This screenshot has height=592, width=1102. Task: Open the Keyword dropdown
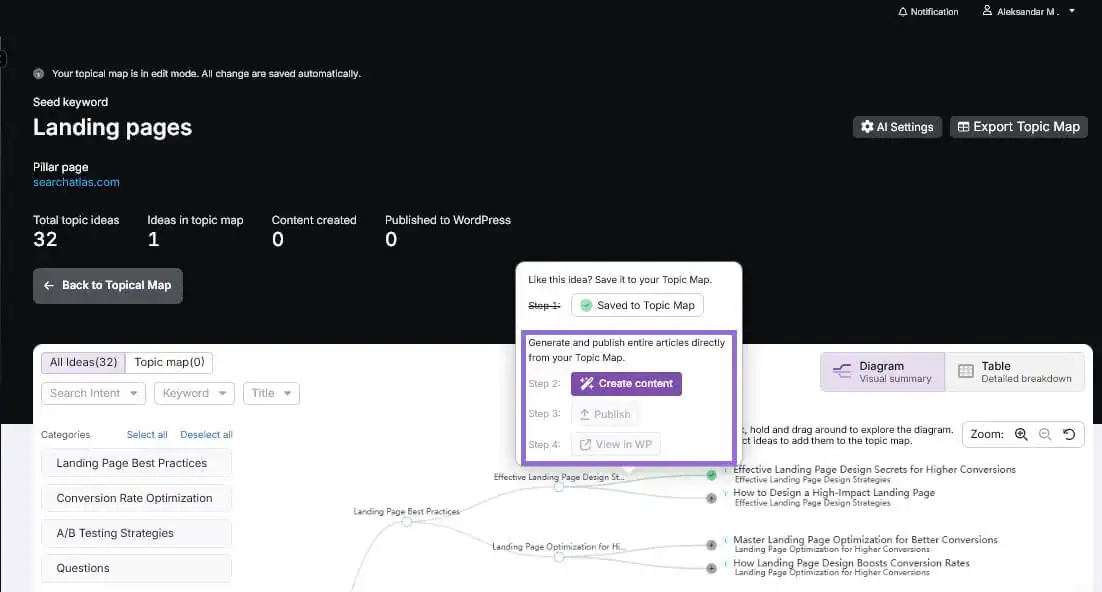click(194, 393)
